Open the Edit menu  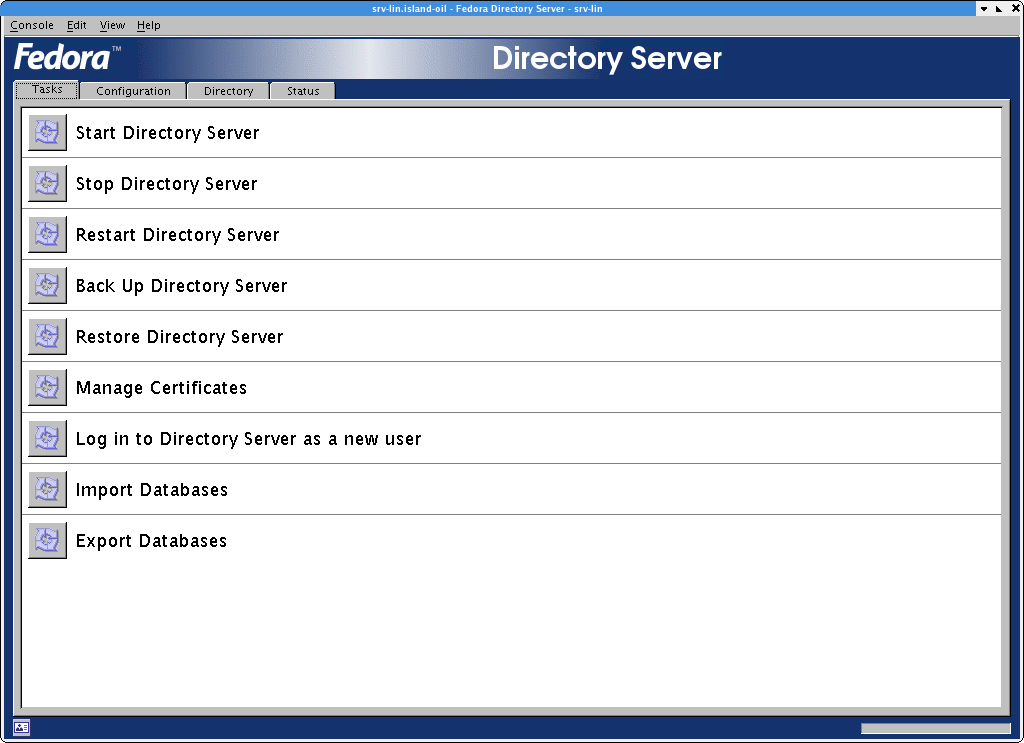pos(76,25)
